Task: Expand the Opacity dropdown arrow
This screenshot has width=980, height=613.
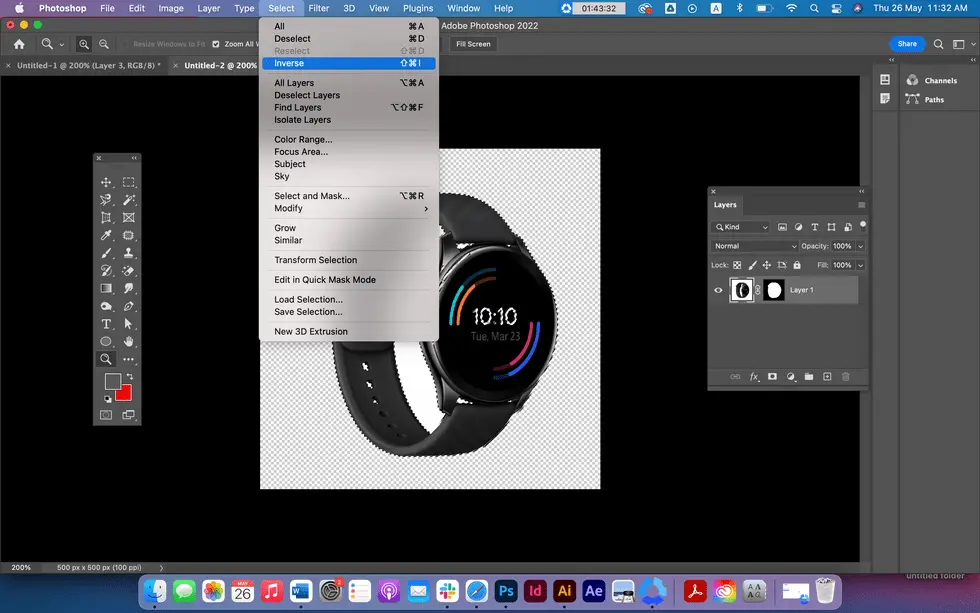Action: pyautogui.click(x=860, y=246)
